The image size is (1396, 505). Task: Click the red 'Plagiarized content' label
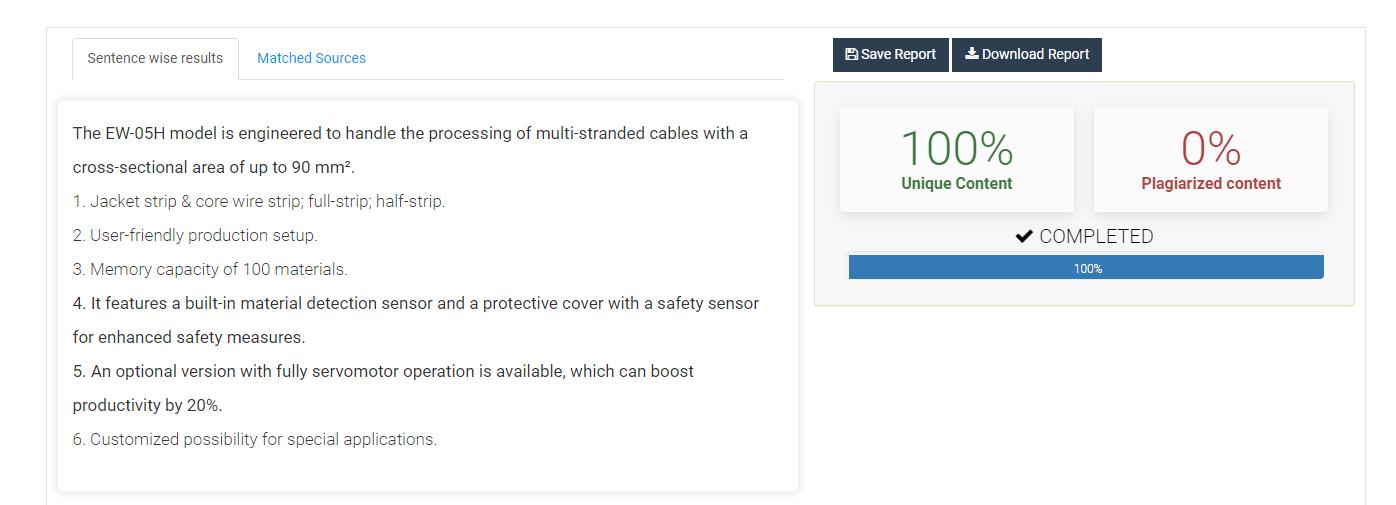coord(1211,184)
